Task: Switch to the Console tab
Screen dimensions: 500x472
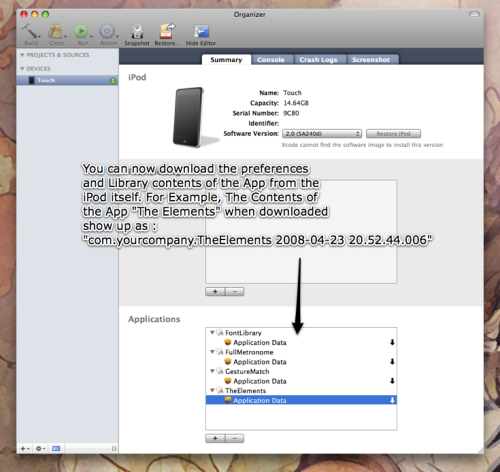Action: point(271,60)
